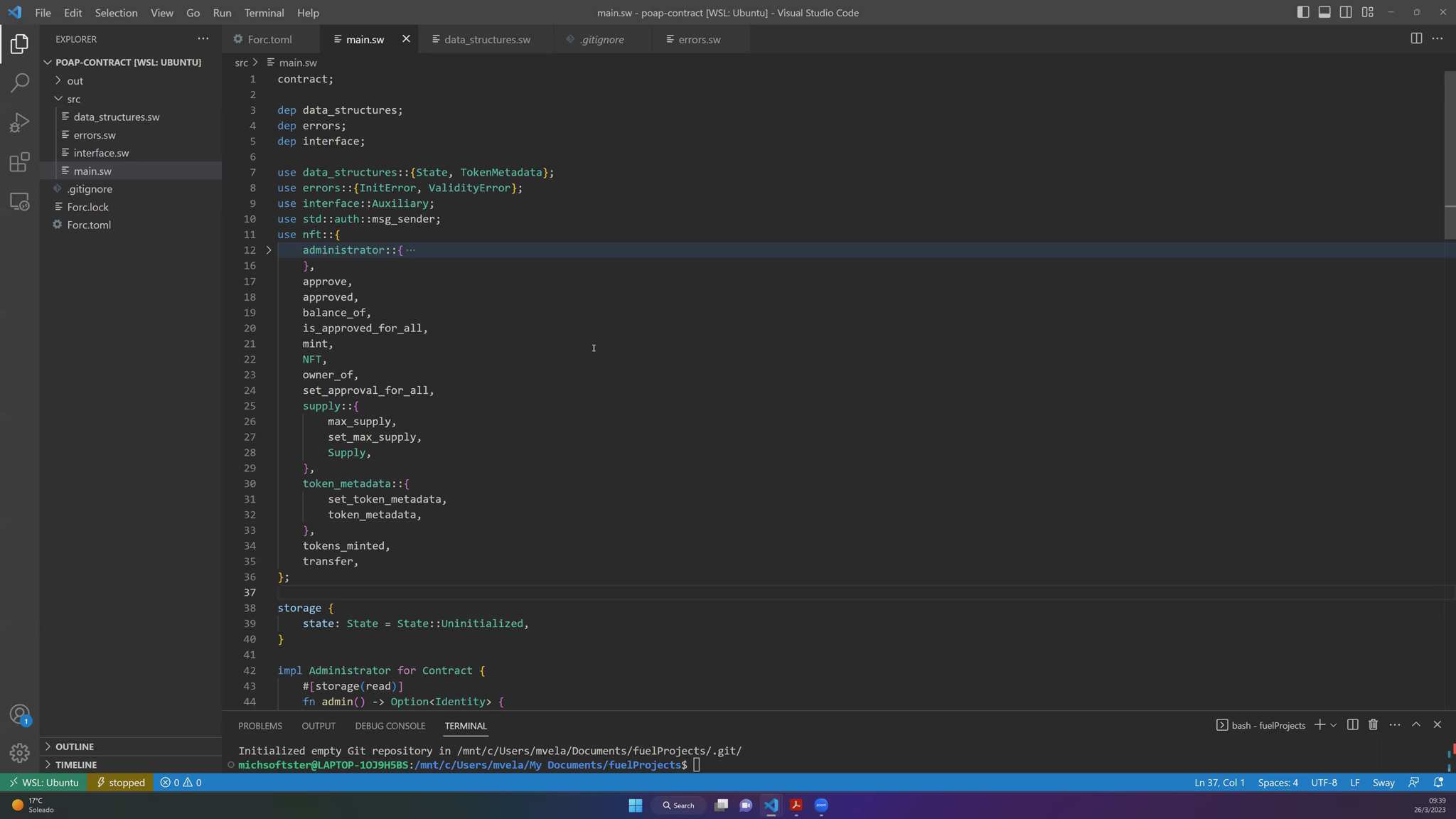The height and width of the screenshot is (819, 1456).
Task: Click Windows taskbar Search box
Action: point(678,805)
